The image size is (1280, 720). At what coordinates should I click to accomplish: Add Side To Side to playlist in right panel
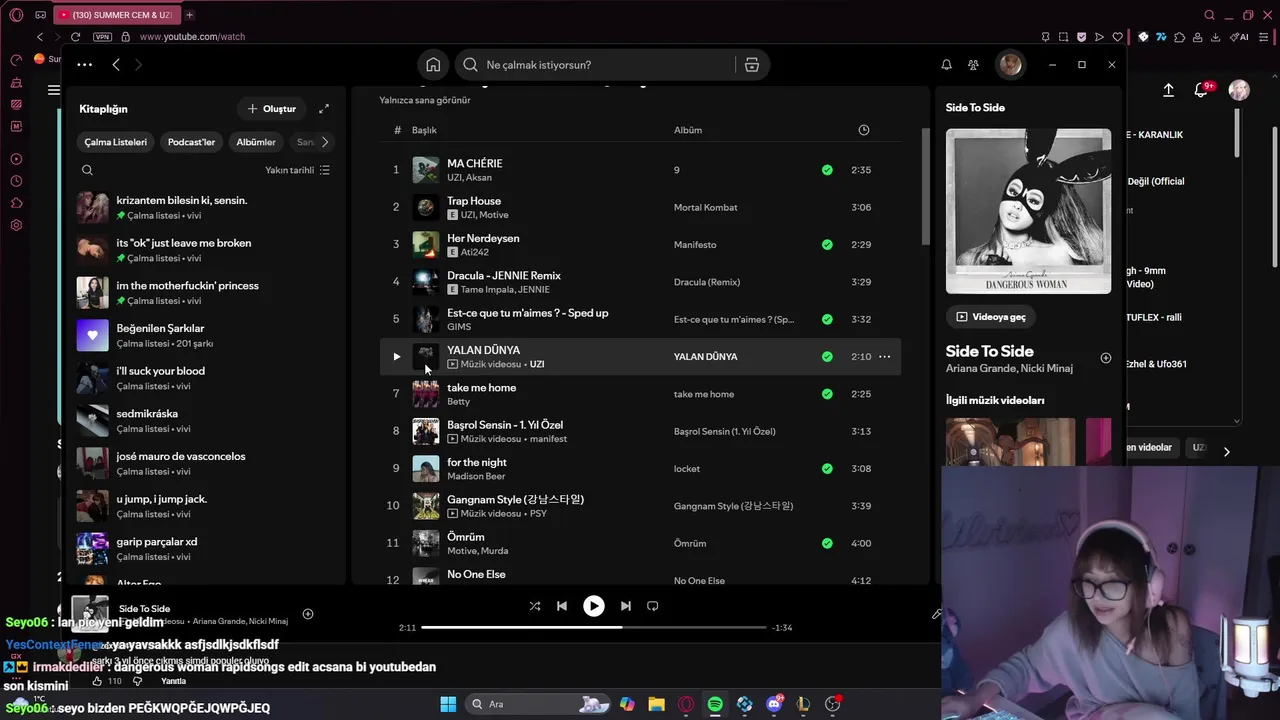point(1106,358)
